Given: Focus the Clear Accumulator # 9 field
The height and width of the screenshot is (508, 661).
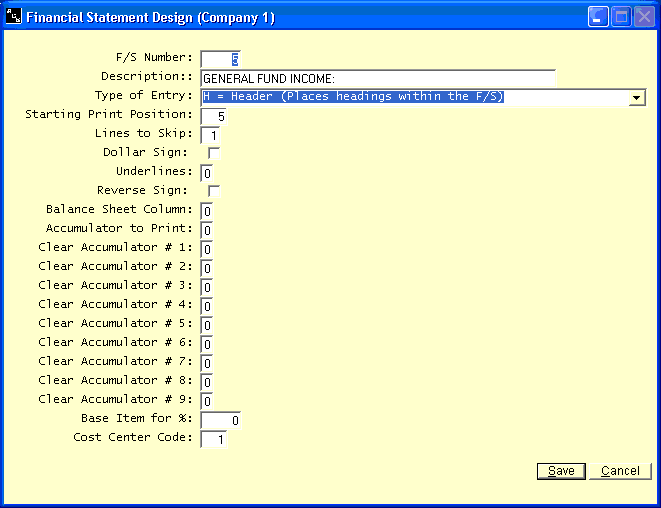Looking at the screenshot, I should click(207, 401).
